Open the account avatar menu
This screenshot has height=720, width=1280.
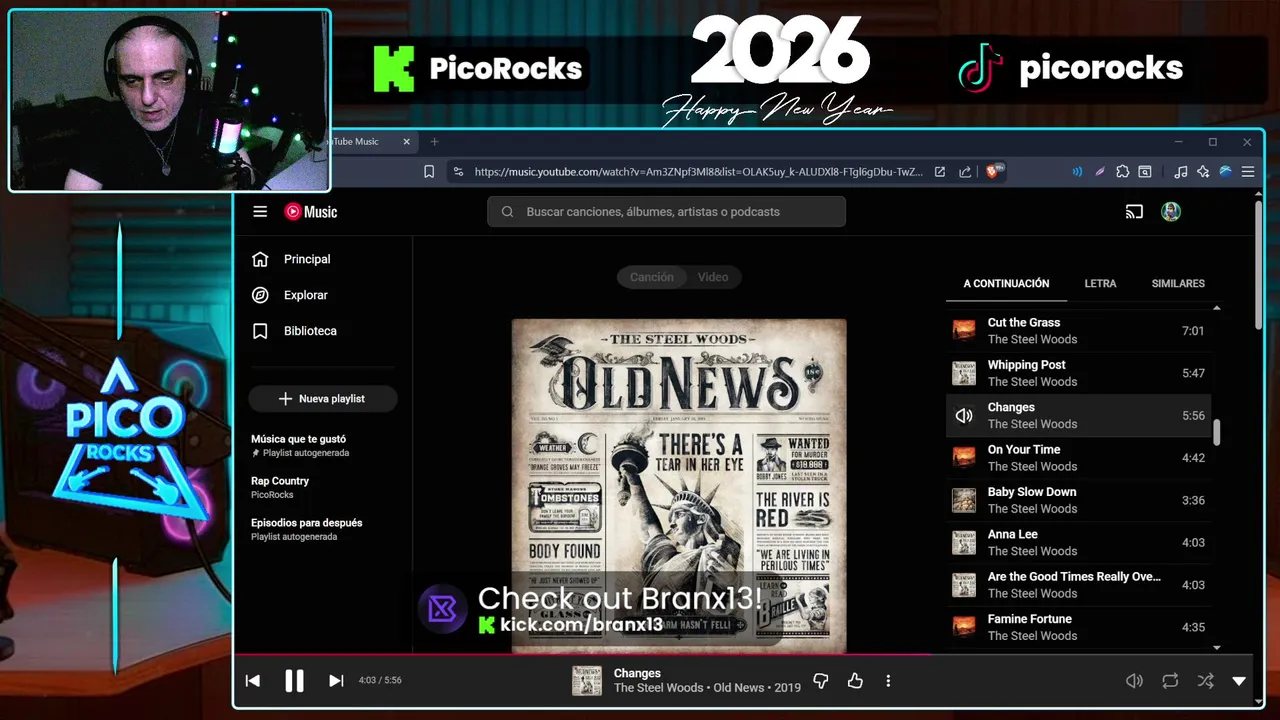coord(1171,212)
